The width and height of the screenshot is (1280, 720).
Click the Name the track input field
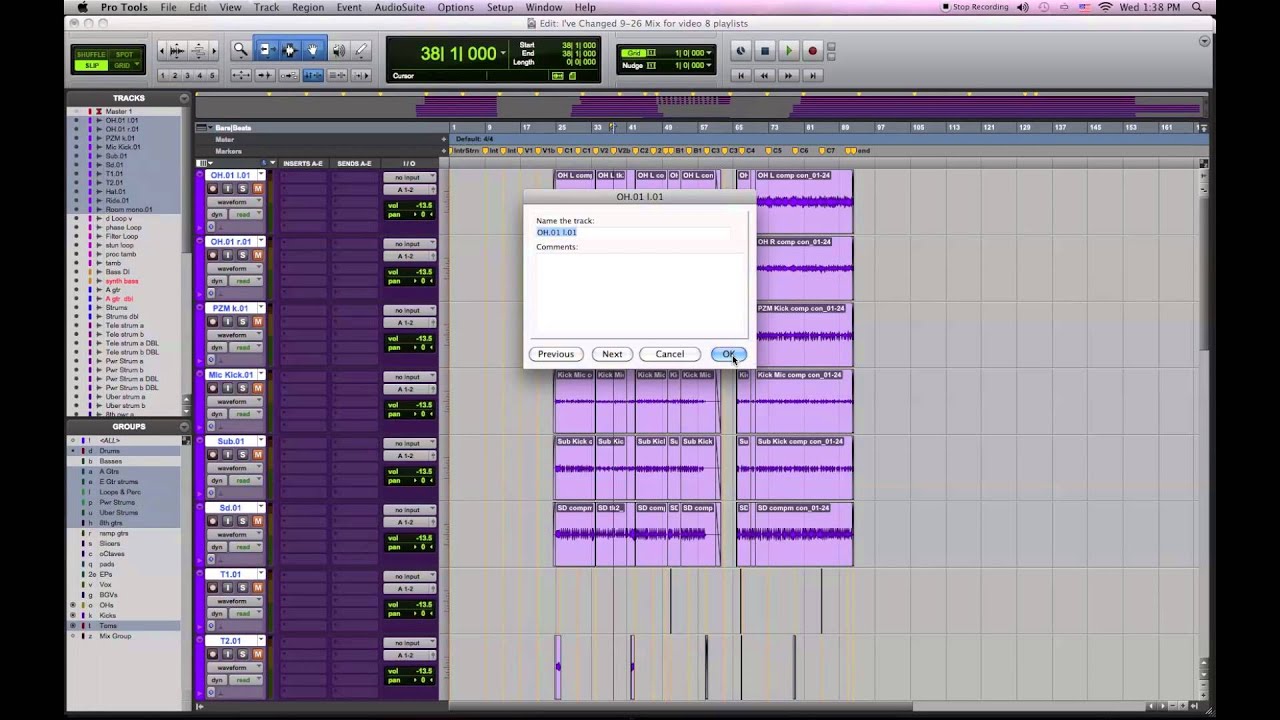(632, 232)
